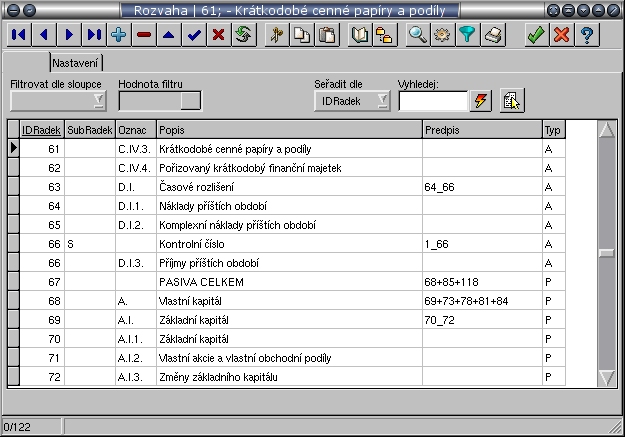Screen dimensions: 625x437
Task: Expand the 'Filtrovat dle sloupce' dropdown
Action: point(58,101)
